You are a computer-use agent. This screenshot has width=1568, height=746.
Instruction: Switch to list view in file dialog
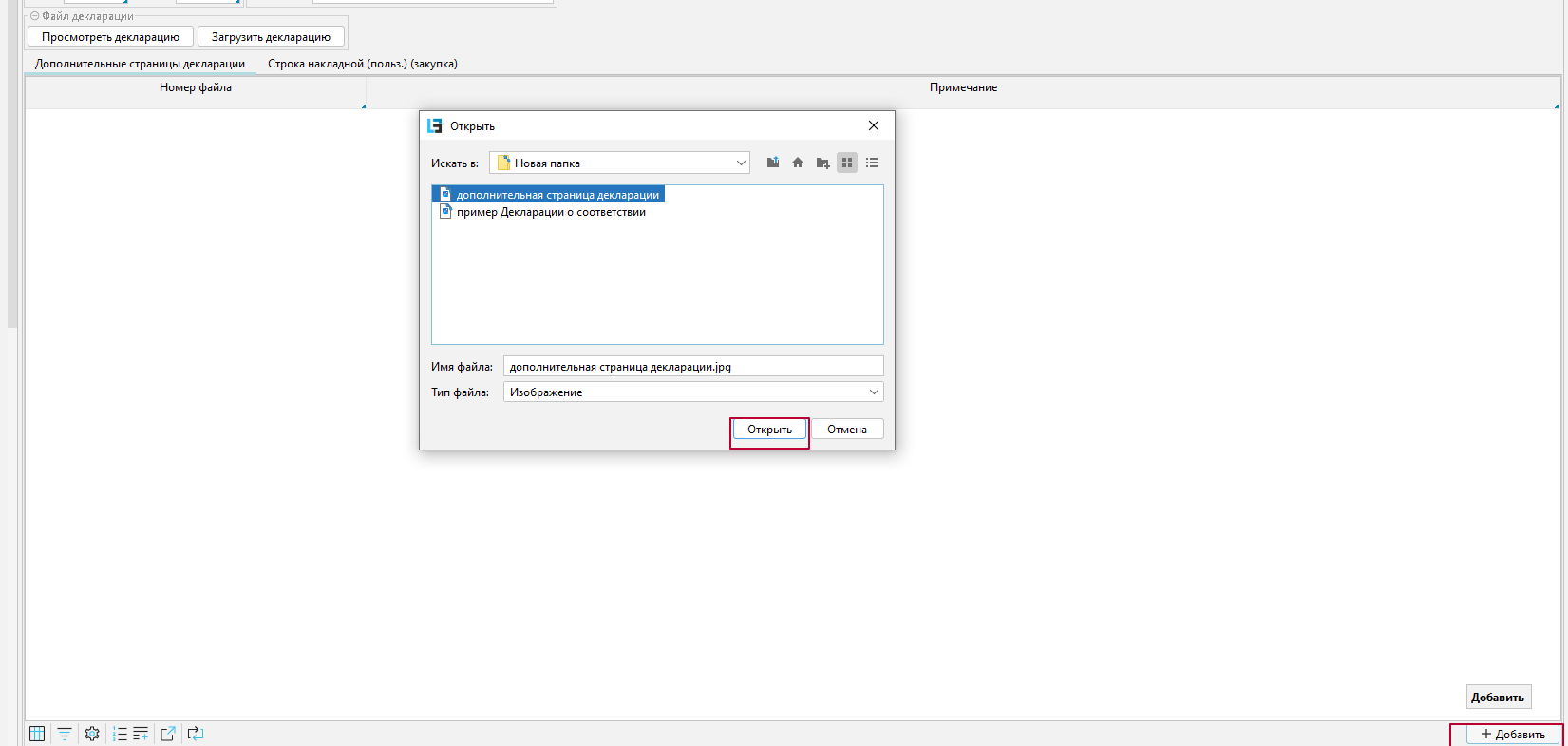point(872,163)
